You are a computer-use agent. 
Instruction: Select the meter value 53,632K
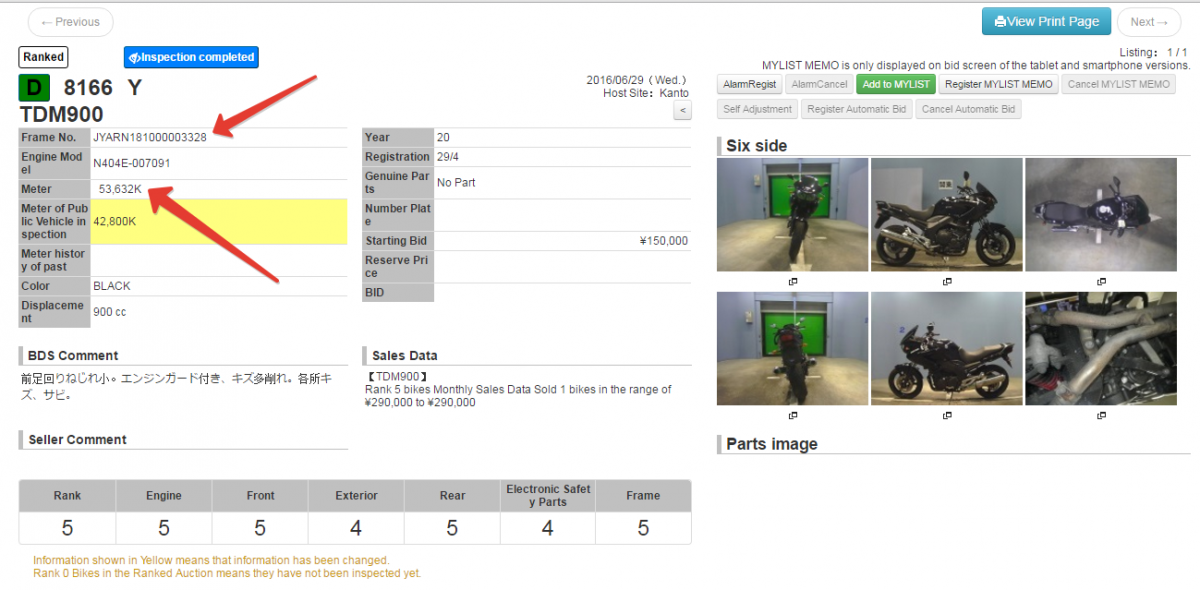coord(120,189)
